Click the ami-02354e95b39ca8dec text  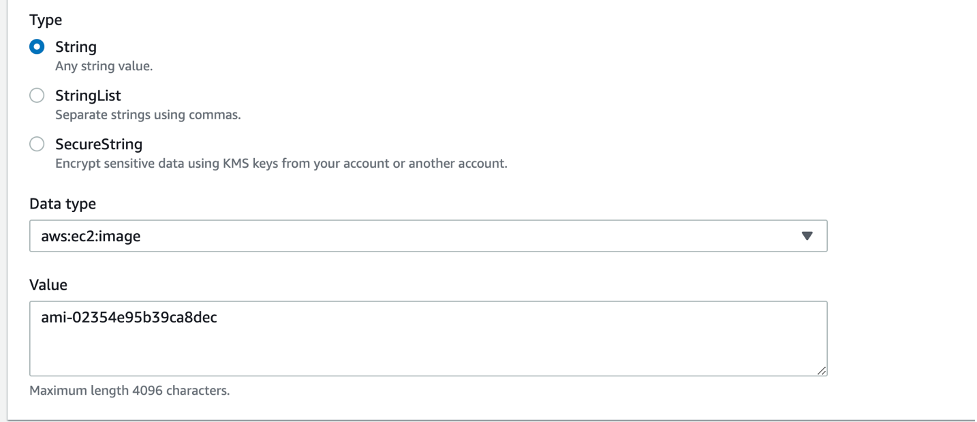click(125, 317)
